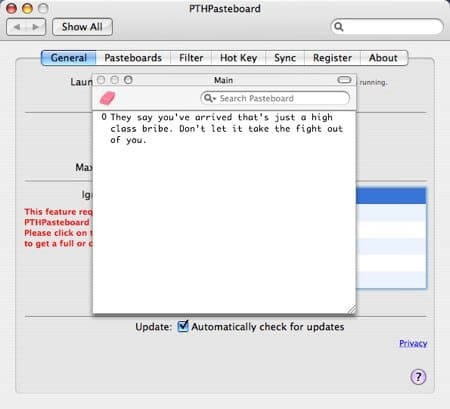Screen dimensions: 450x409
Task: Click the toolbar toggle pill in Main window
Action: tap(344, 80)
